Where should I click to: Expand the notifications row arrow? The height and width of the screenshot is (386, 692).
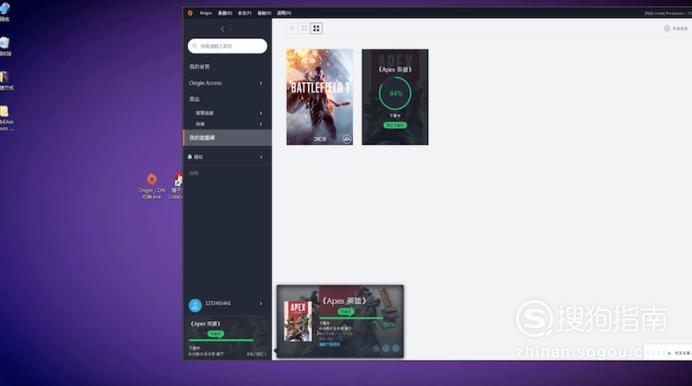pyautogui.click(x=261, y=157)
